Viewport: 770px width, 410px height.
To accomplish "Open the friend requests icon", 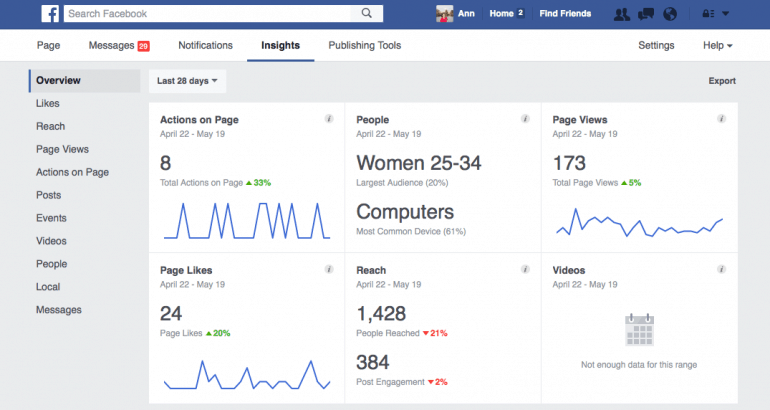I will point(622,14).
